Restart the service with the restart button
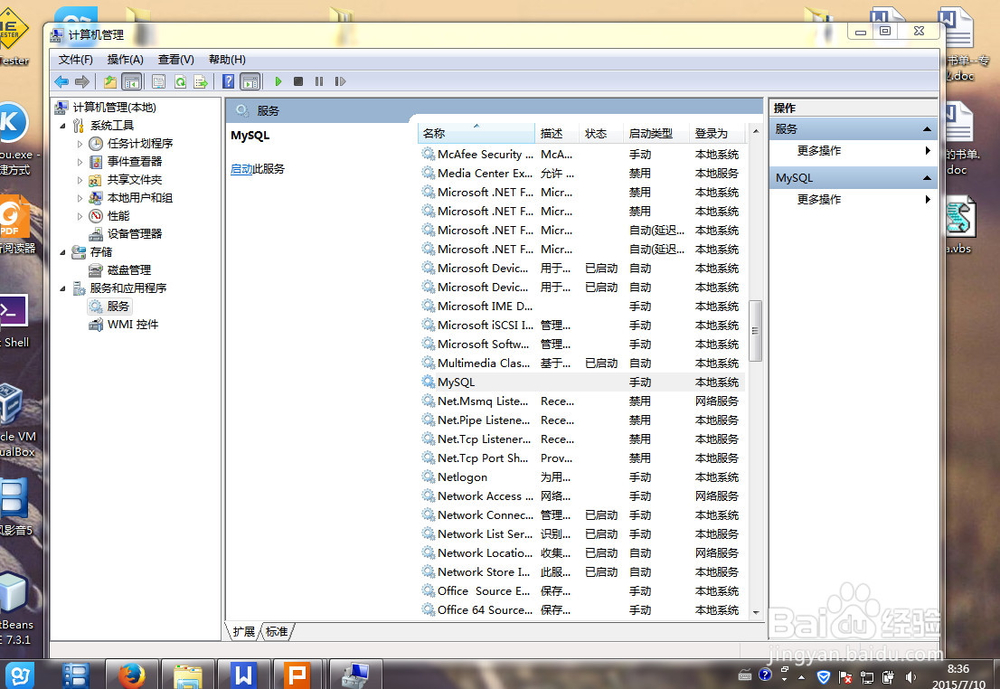The width and height of the screenshot is (1000, 689). coord(340,82)
